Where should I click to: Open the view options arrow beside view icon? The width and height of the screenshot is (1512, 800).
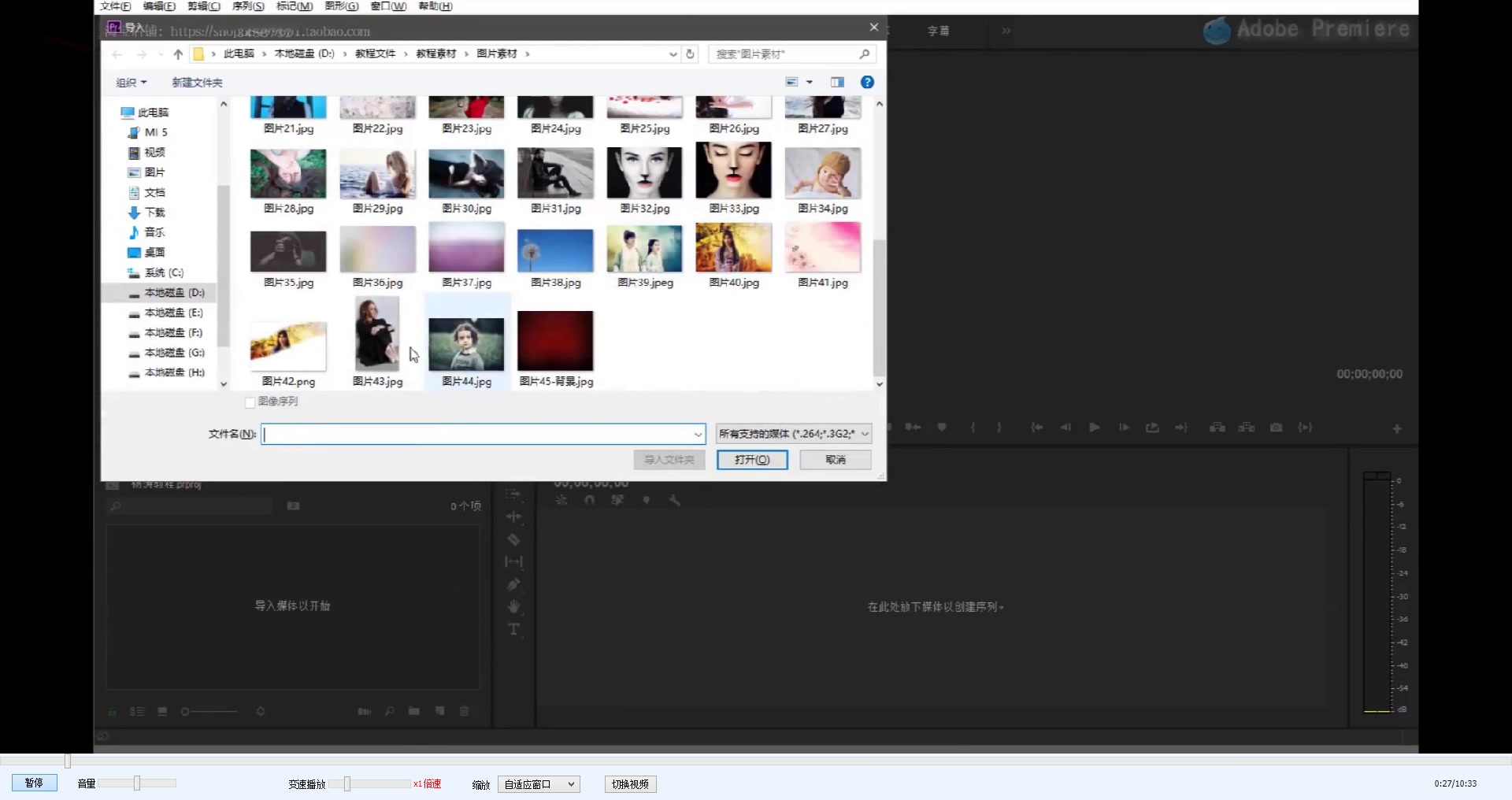pos(810,82)
